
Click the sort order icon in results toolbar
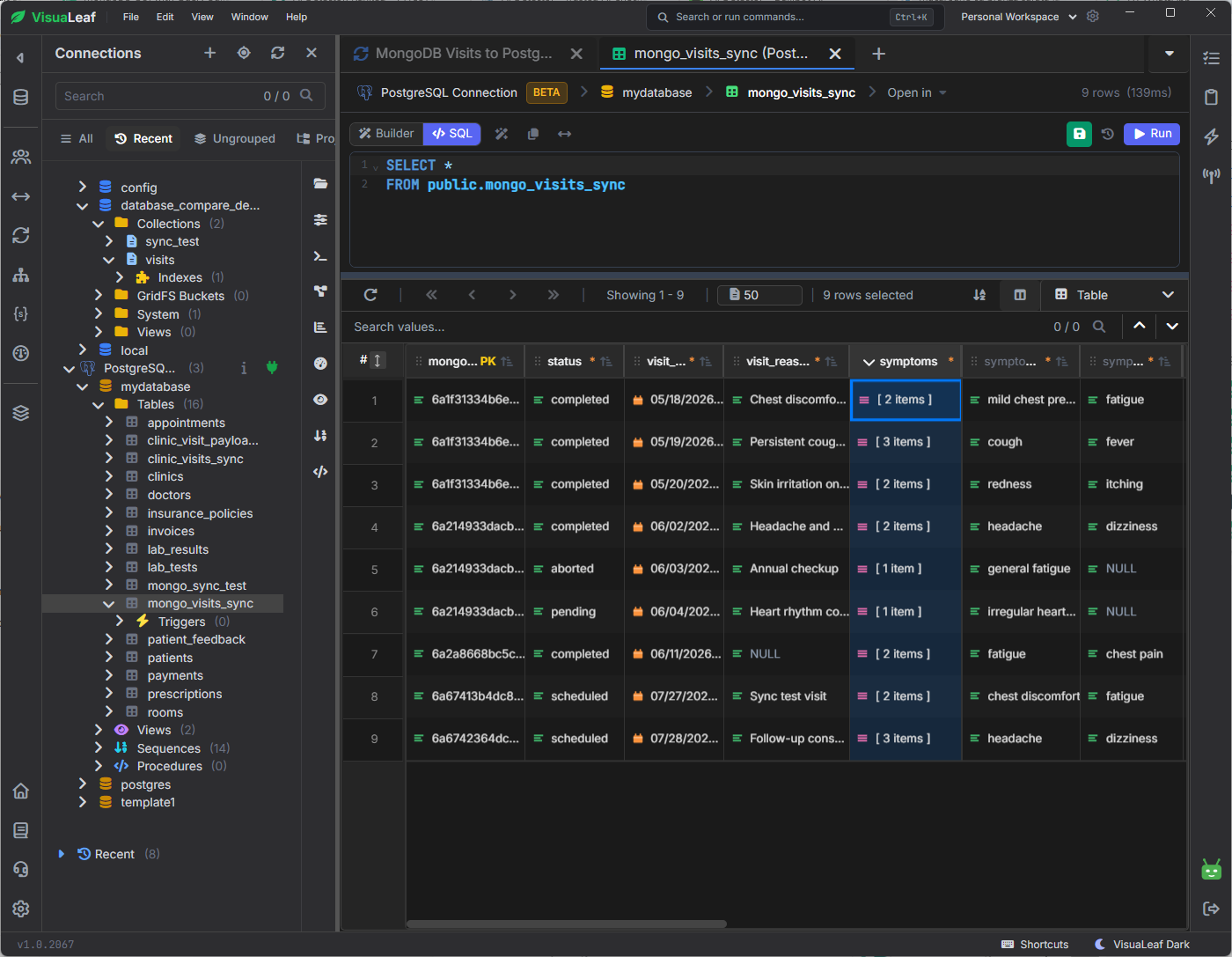tap(979, 295)
